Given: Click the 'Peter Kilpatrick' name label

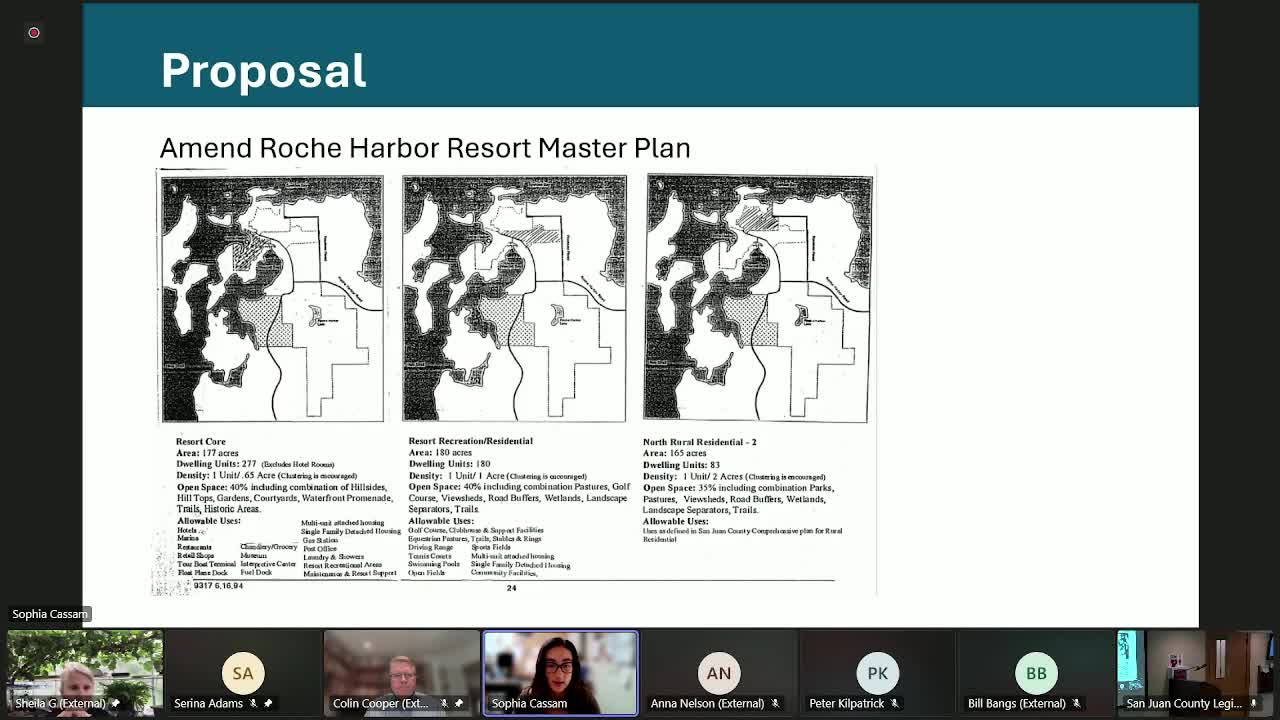Looking at the screenshot, I should click(x=847, y=703).
